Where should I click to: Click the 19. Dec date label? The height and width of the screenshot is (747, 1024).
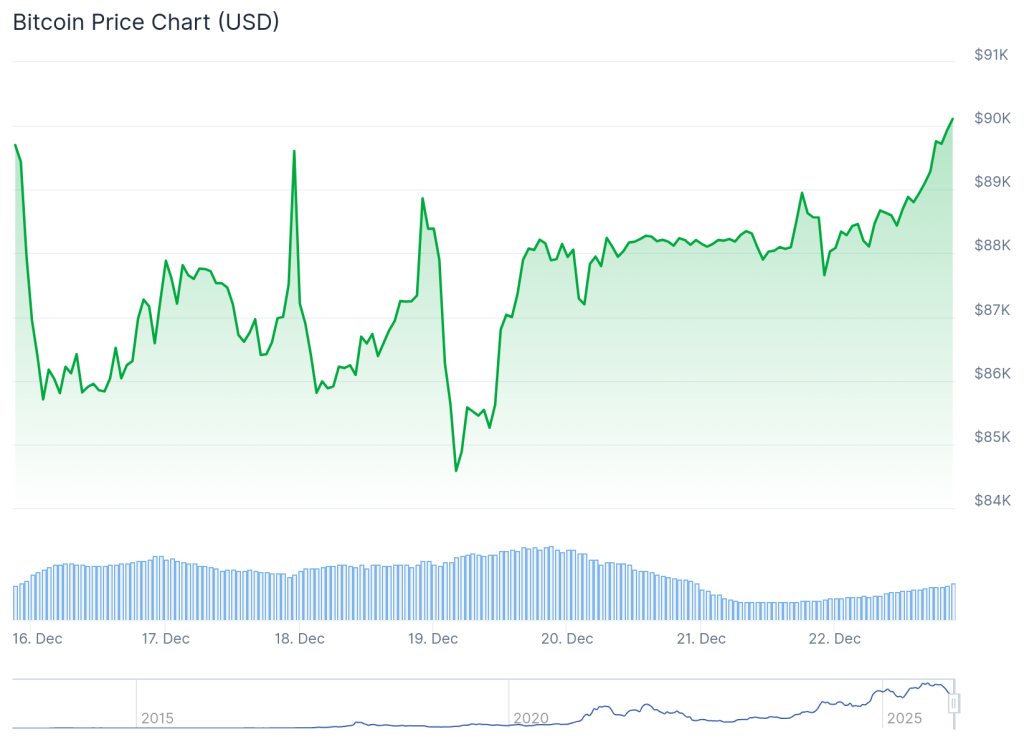433,639
